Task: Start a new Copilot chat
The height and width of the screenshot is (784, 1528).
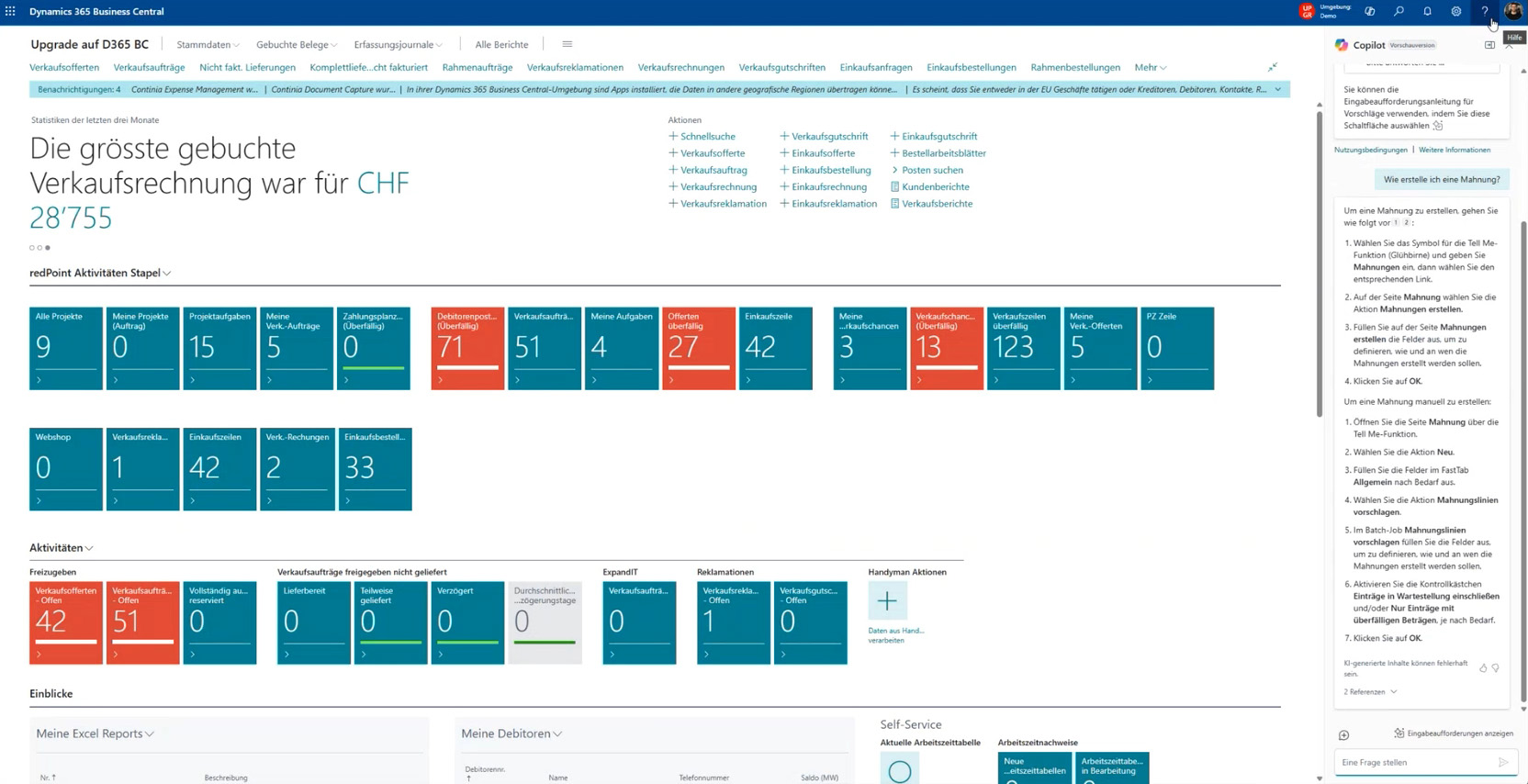Action: point(1343,734)
